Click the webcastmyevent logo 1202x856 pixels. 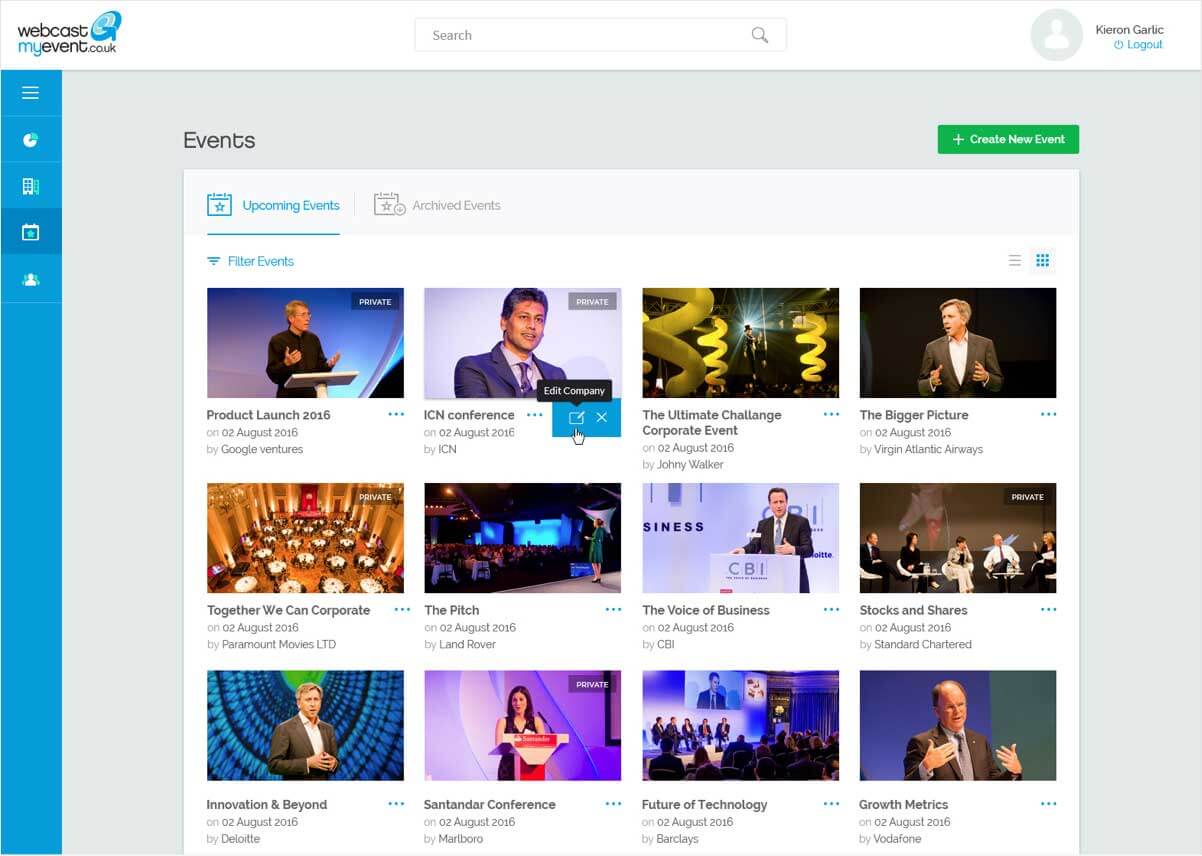(x=68, y=34)
